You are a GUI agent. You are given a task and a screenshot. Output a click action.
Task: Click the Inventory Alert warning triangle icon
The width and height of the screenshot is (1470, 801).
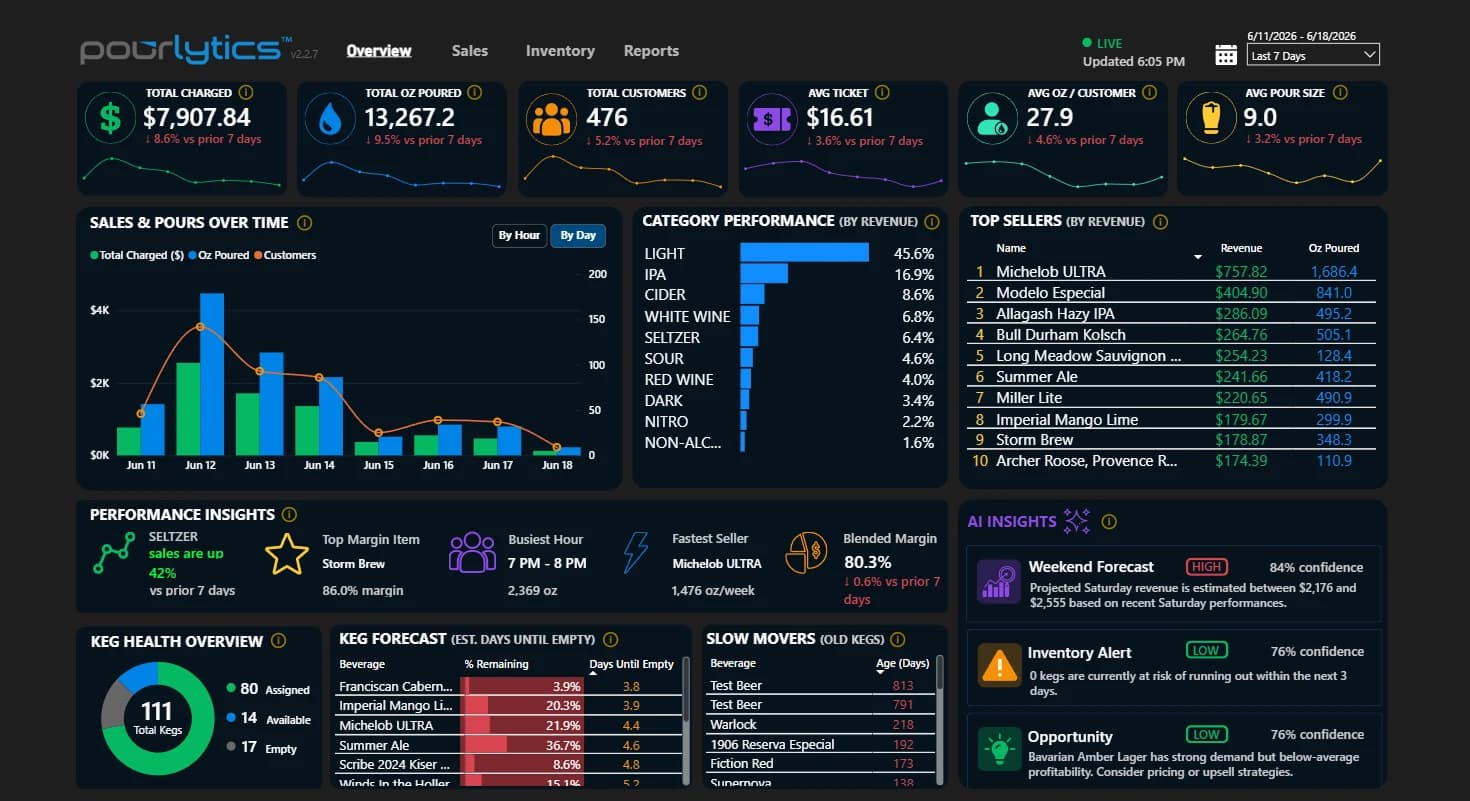tap(999, 665)
